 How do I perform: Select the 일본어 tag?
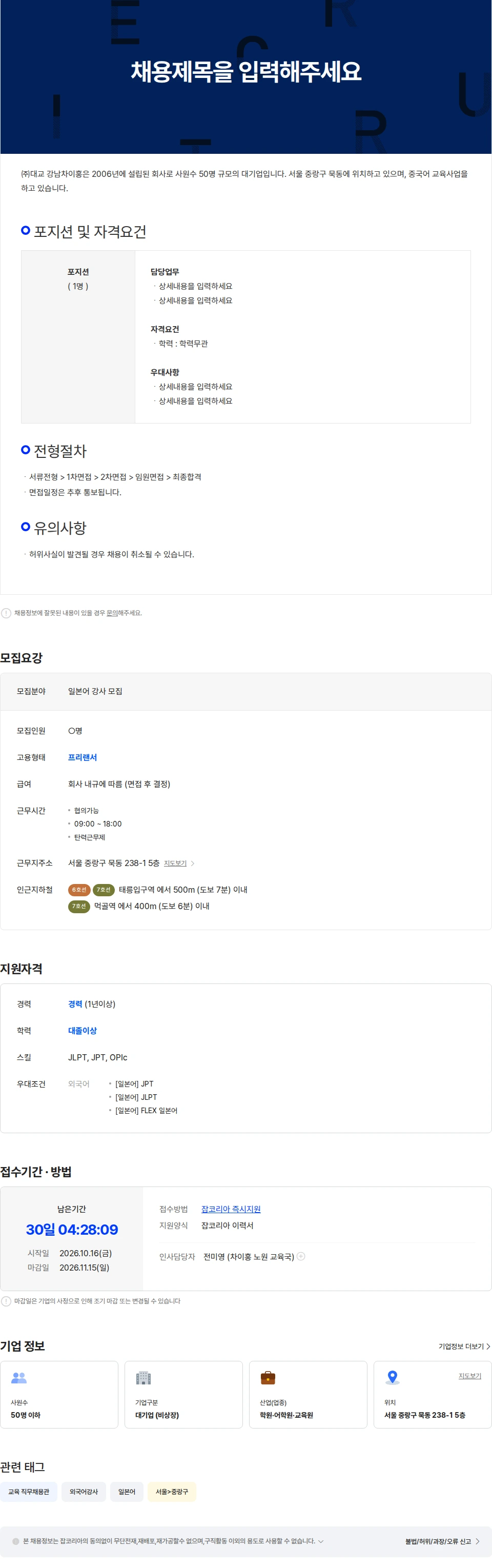click(127, 1492)
